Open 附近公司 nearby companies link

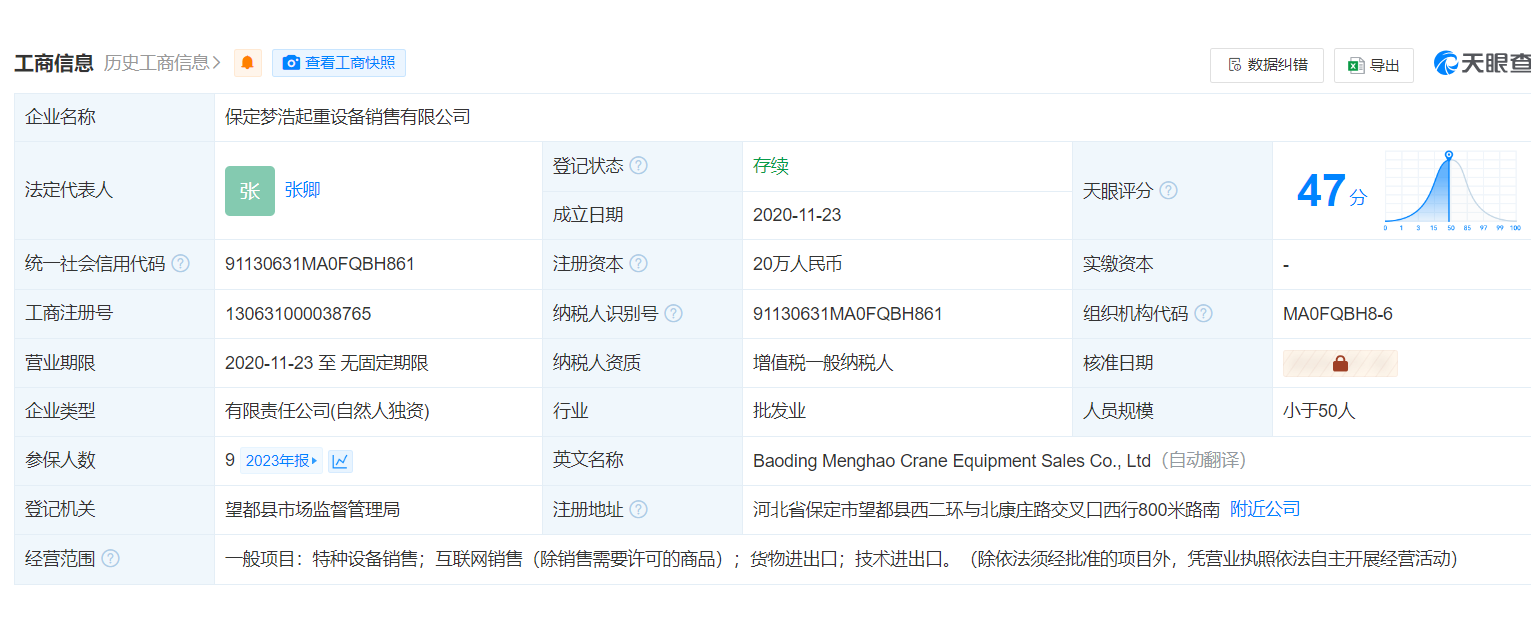(1265, 509)
